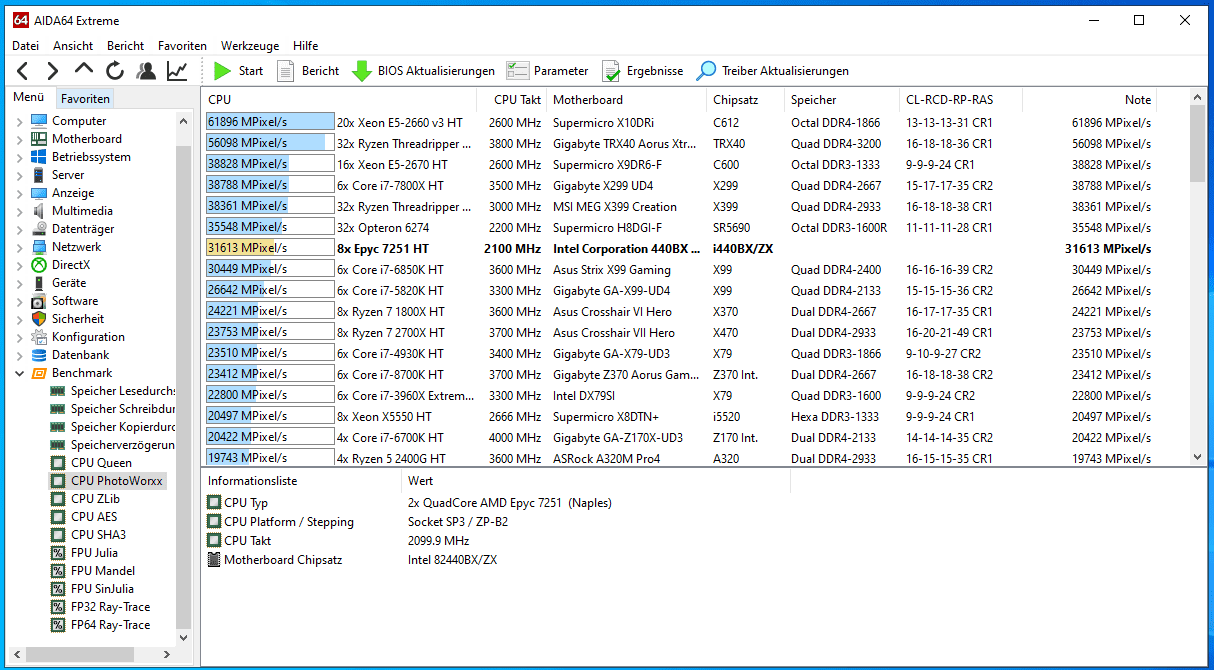Select the CPU AES benchmark
The height and width of the screenshot is (670, 1214).
(x=94, y=517)
